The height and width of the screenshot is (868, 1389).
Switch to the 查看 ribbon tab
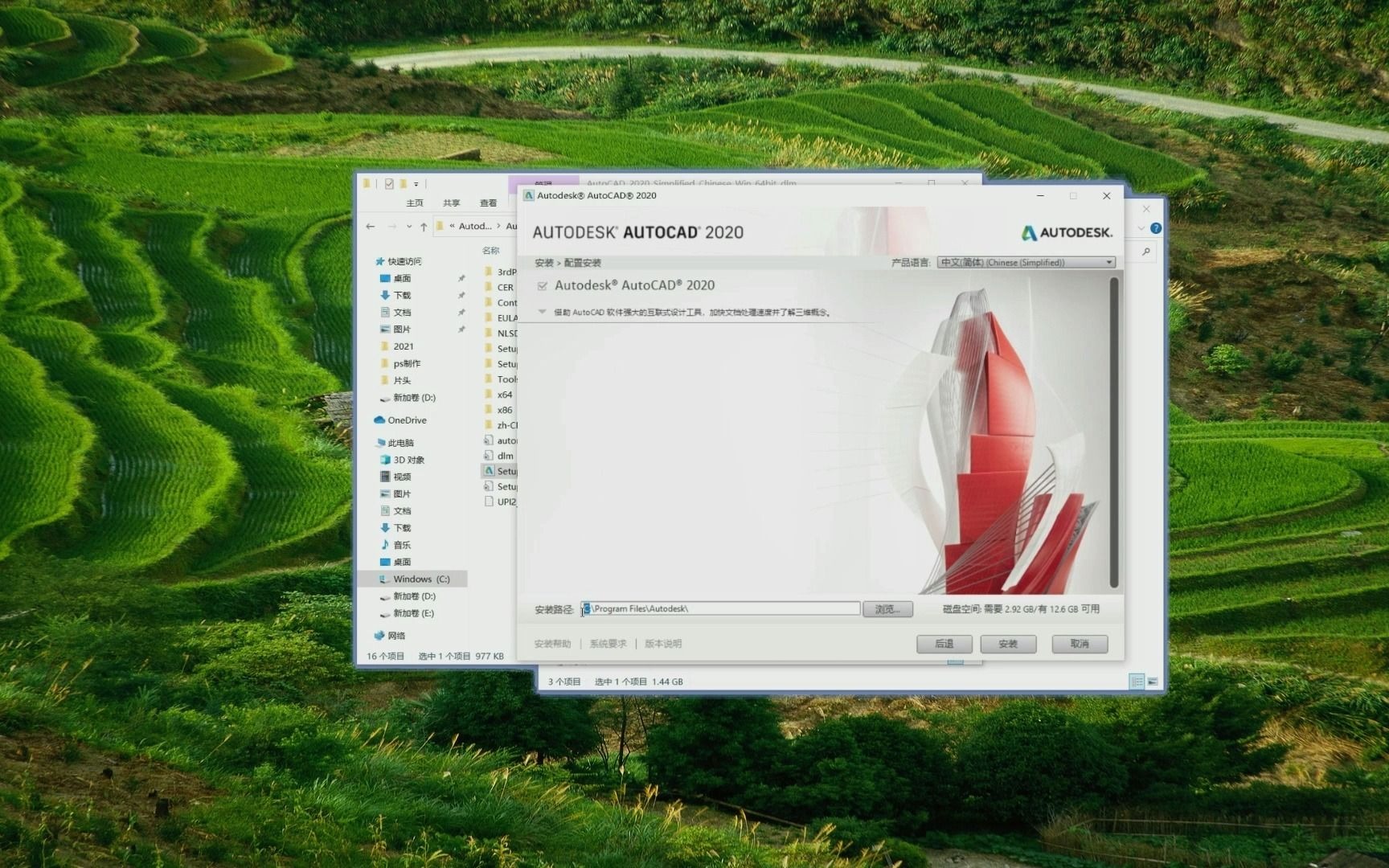(x=488, y=203)
